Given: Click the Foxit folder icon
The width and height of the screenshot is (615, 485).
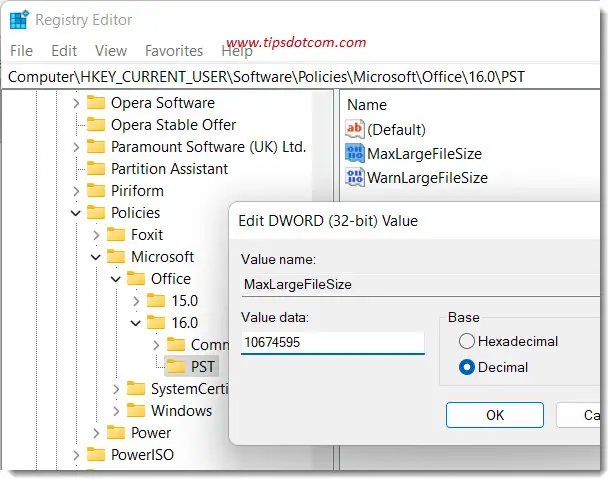Looking at the screenshot, I should click(x=116, y=234).
